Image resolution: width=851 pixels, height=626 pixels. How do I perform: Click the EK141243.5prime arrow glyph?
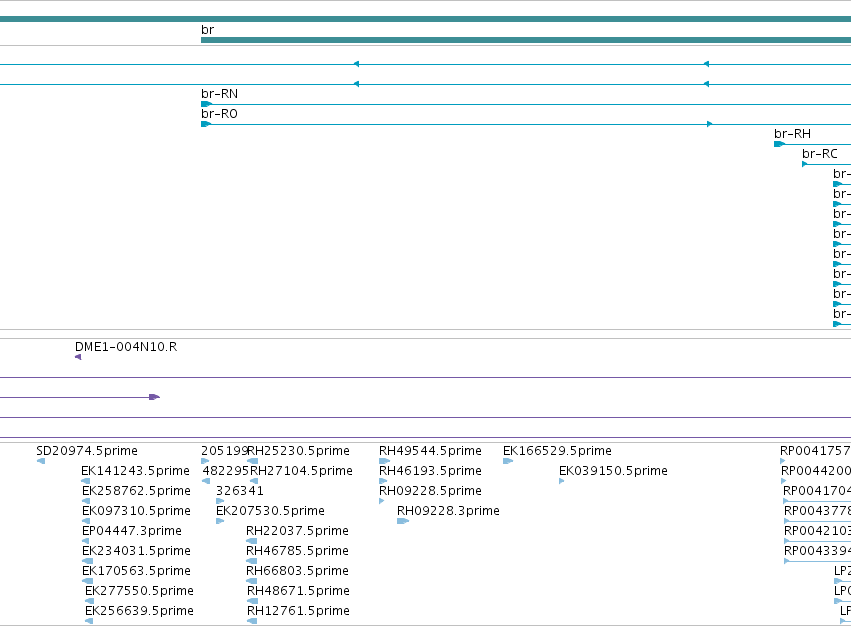[x=85, y=481]
